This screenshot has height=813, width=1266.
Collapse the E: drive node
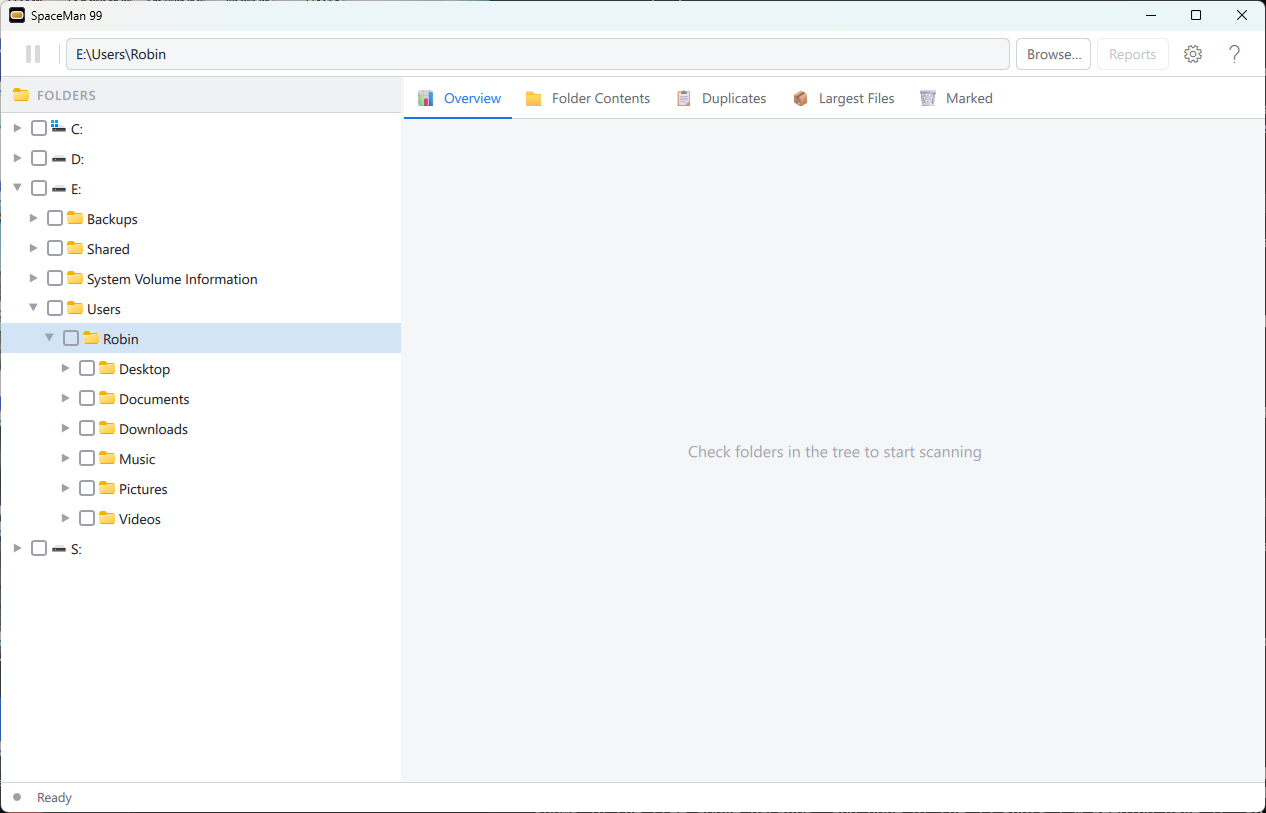pos(17,188)
